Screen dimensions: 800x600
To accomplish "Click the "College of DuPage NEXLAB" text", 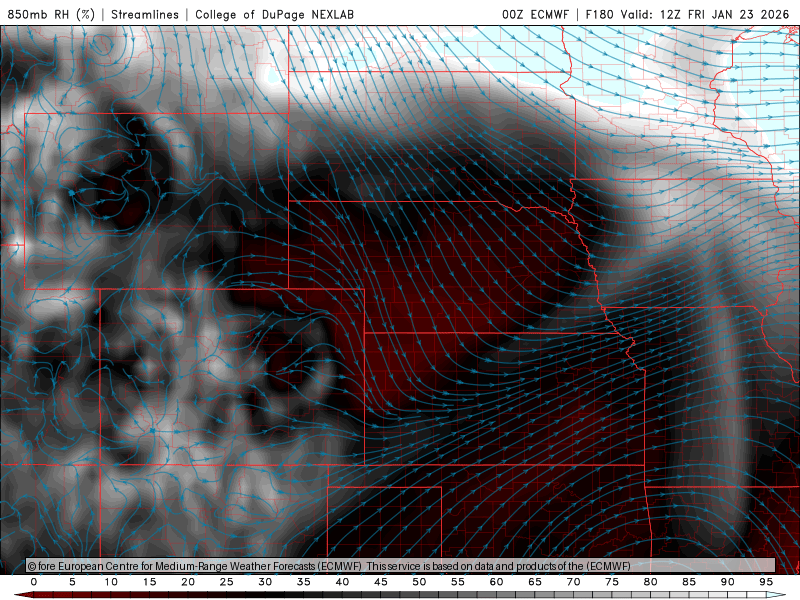I will click(x=274, y=14).
